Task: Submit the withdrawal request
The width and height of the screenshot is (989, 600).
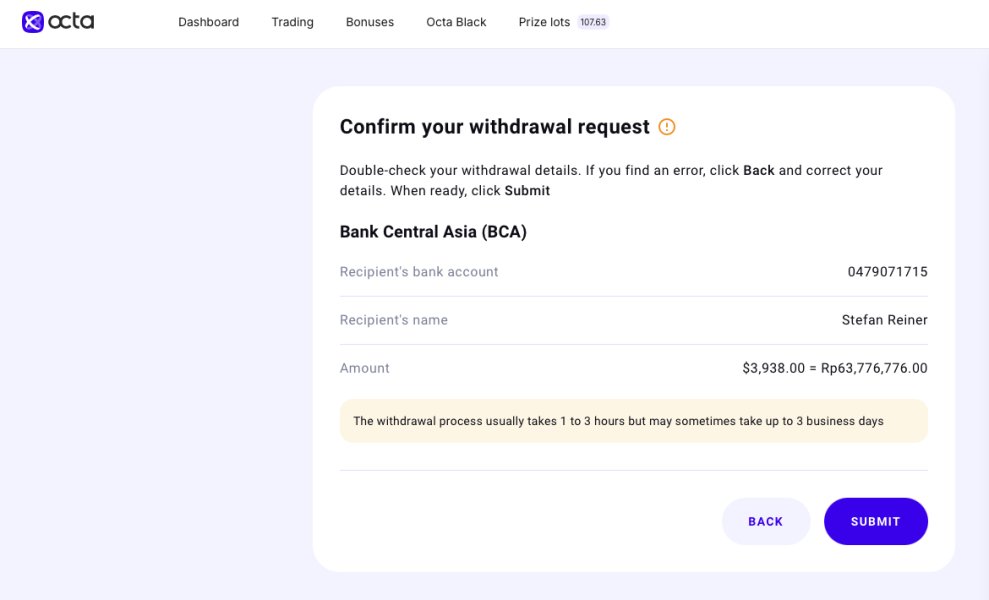Action: coord(875,521)
